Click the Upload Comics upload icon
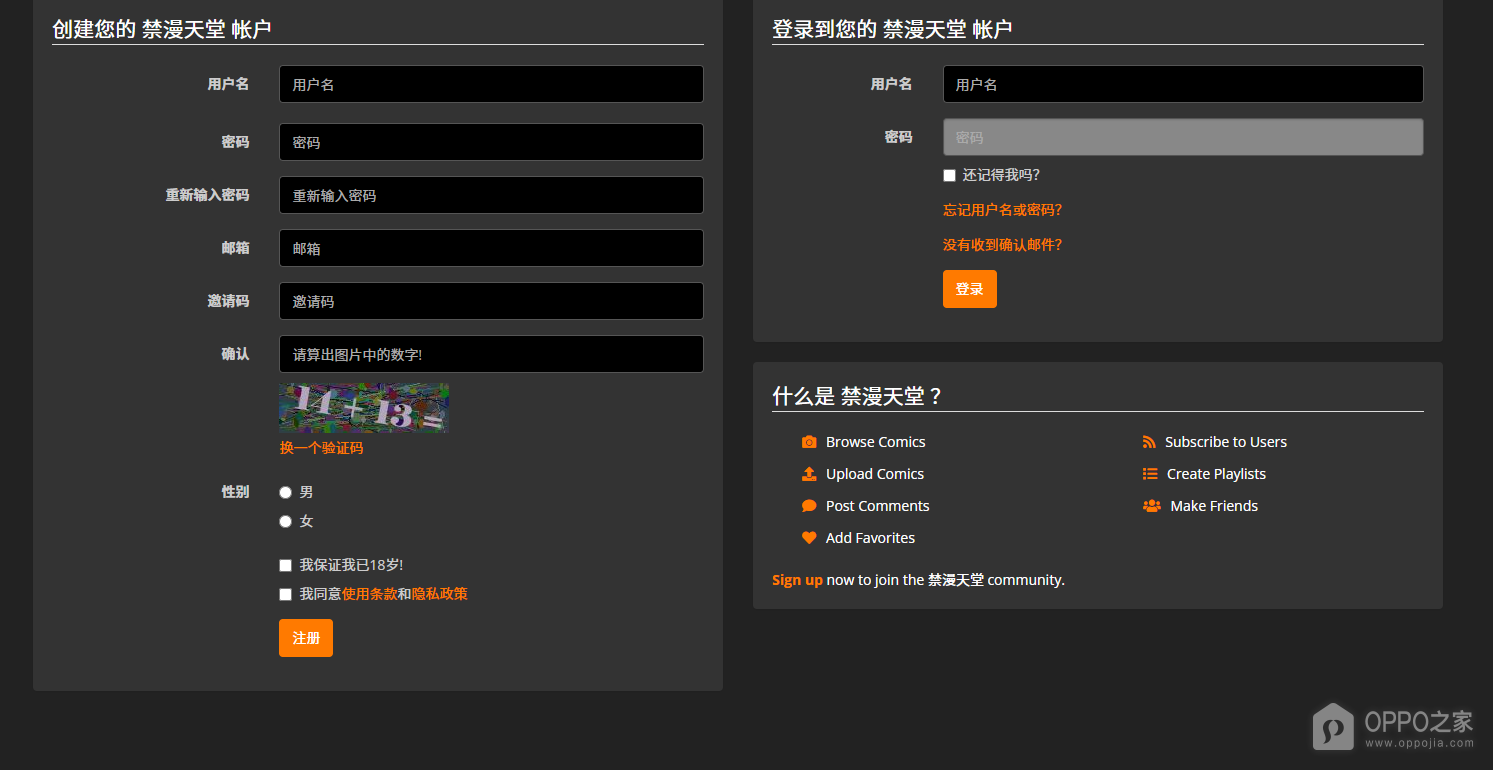The image size is (1493, 770). point(809,474)
